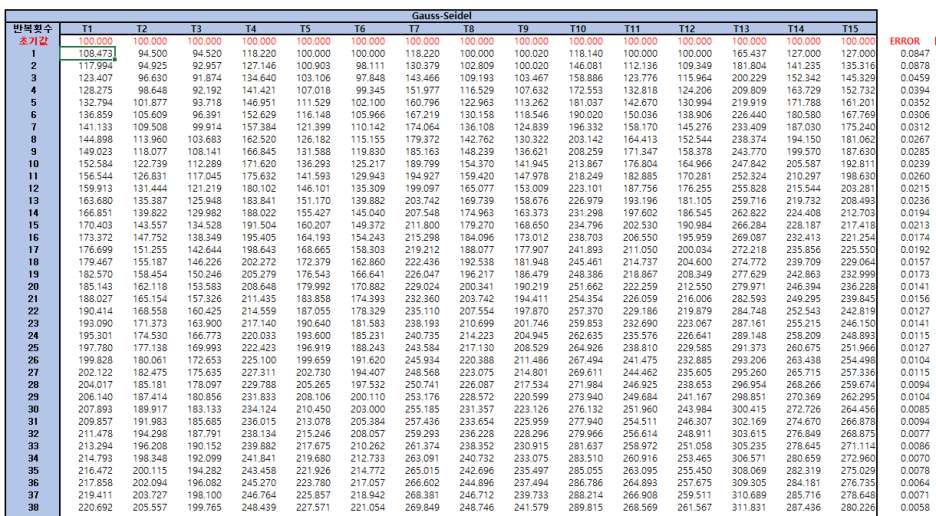Click iteration number 27 row label
Viewport: 936px width, 516px height.
33,373
